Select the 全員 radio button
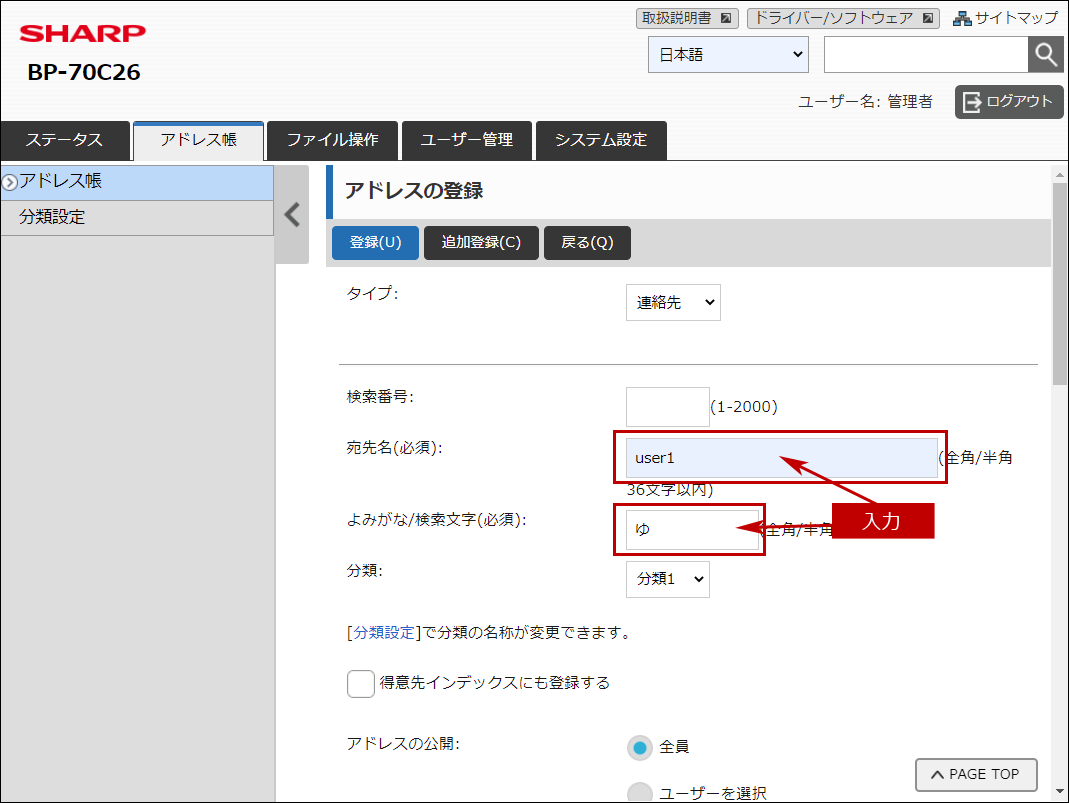 coord(639,748)
